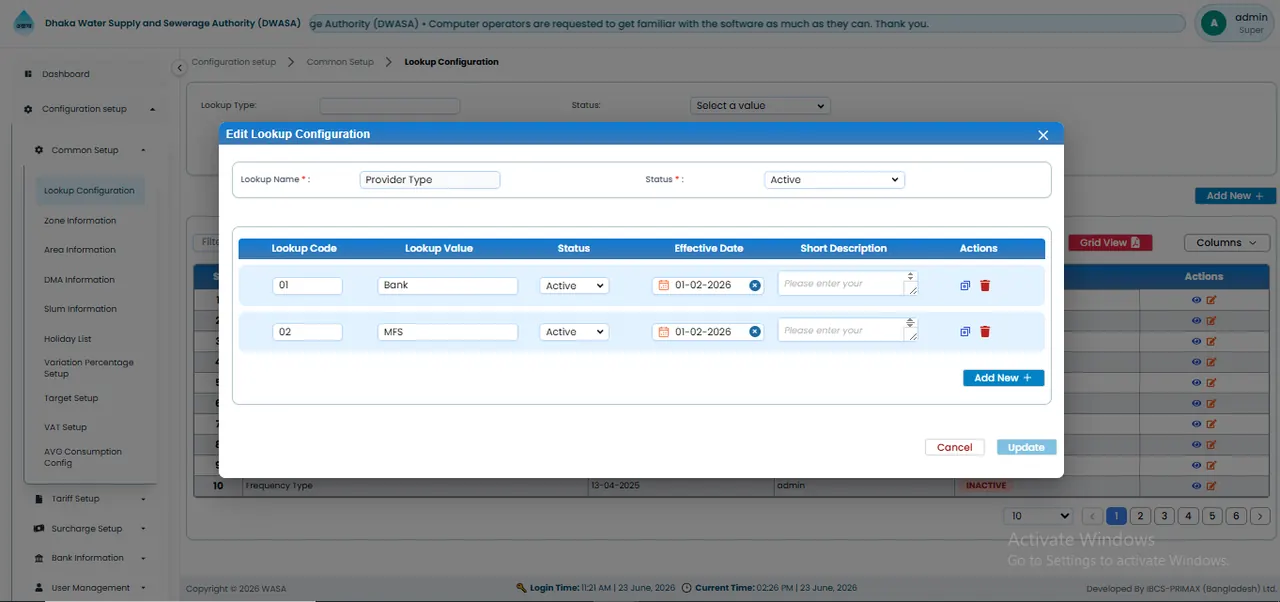Collapse the sidebar with the chevron toggle
This screenshot has width=1280, height=602.
(179, 68)
